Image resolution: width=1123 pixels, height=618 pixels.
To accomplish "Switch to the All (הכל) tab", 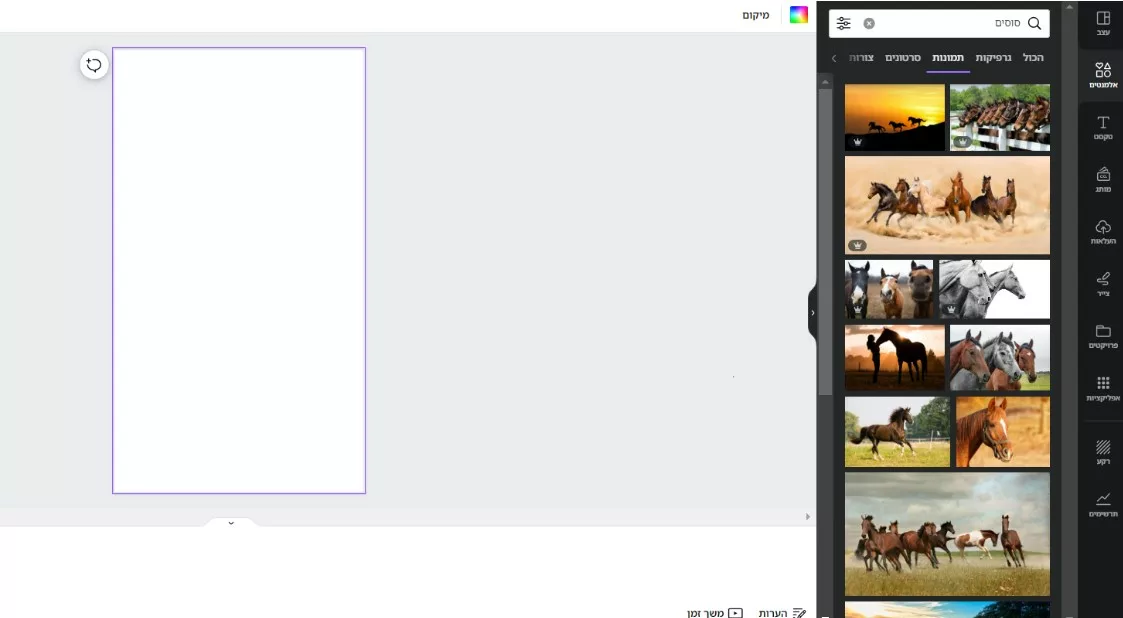I will point(1033,57).
